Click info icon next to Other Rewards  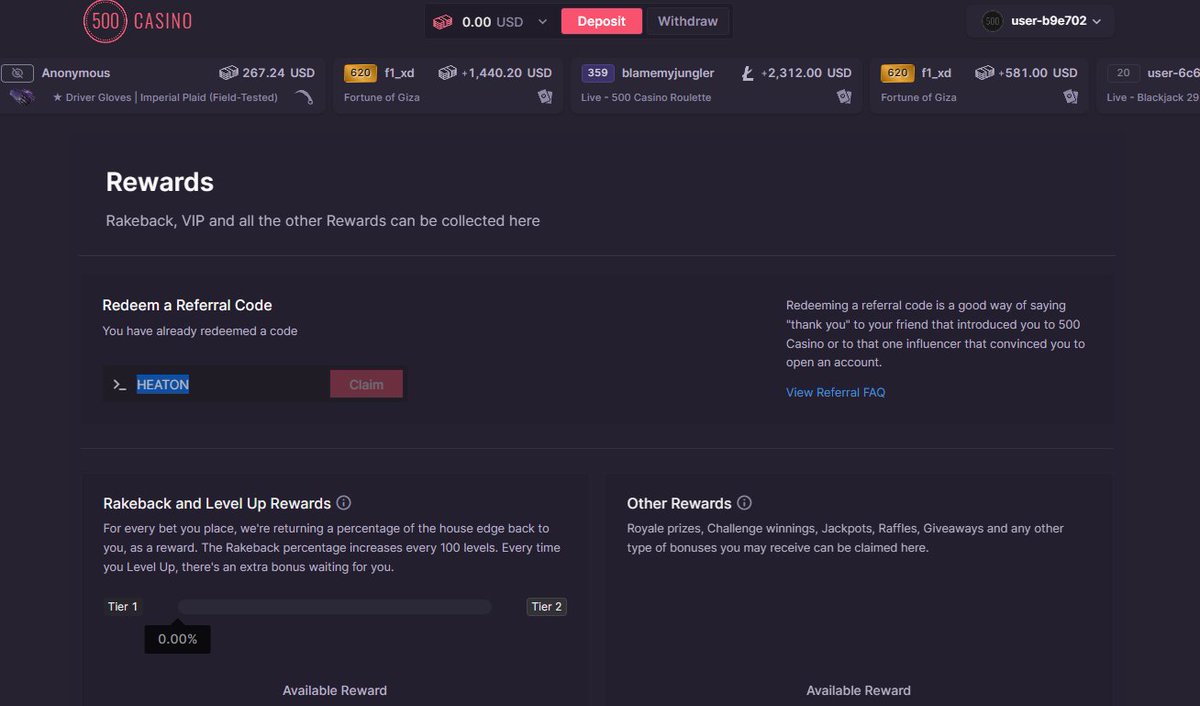(744, 503)
